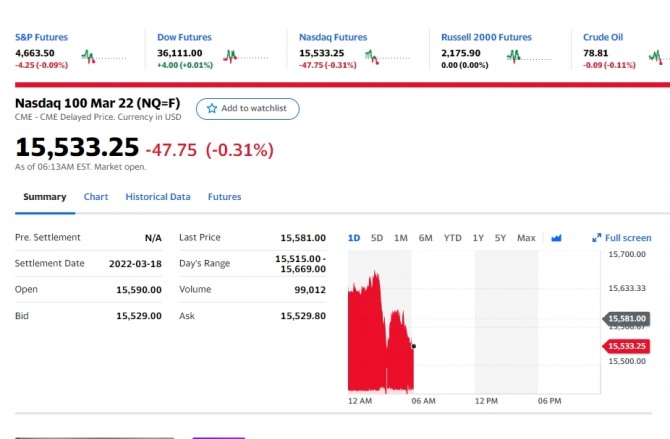
Task: Switch chart range to 5D
Action: [x=377, y=238]
